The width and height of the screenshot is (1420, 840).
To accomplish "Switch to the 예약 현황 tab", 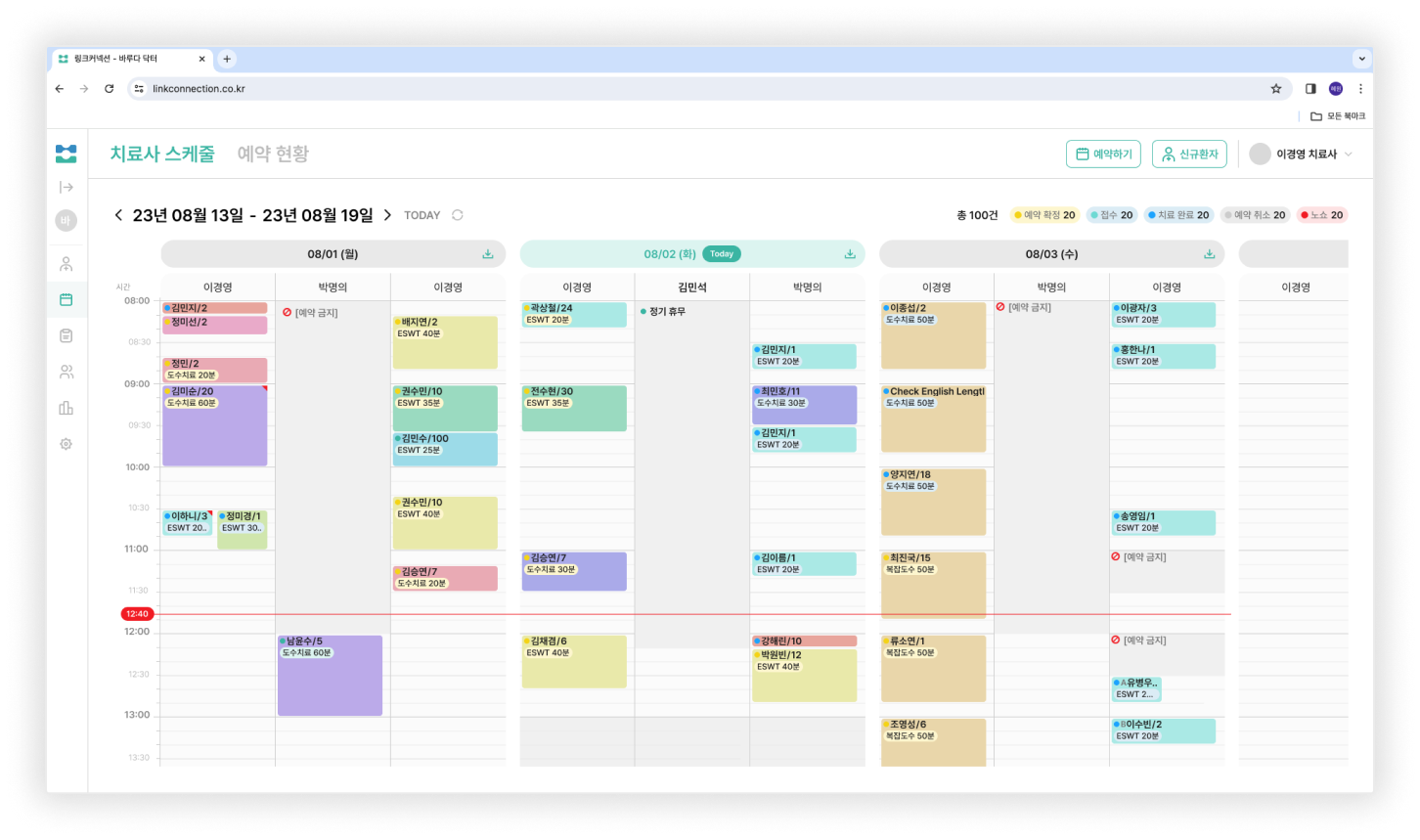I will coord(273,155).
